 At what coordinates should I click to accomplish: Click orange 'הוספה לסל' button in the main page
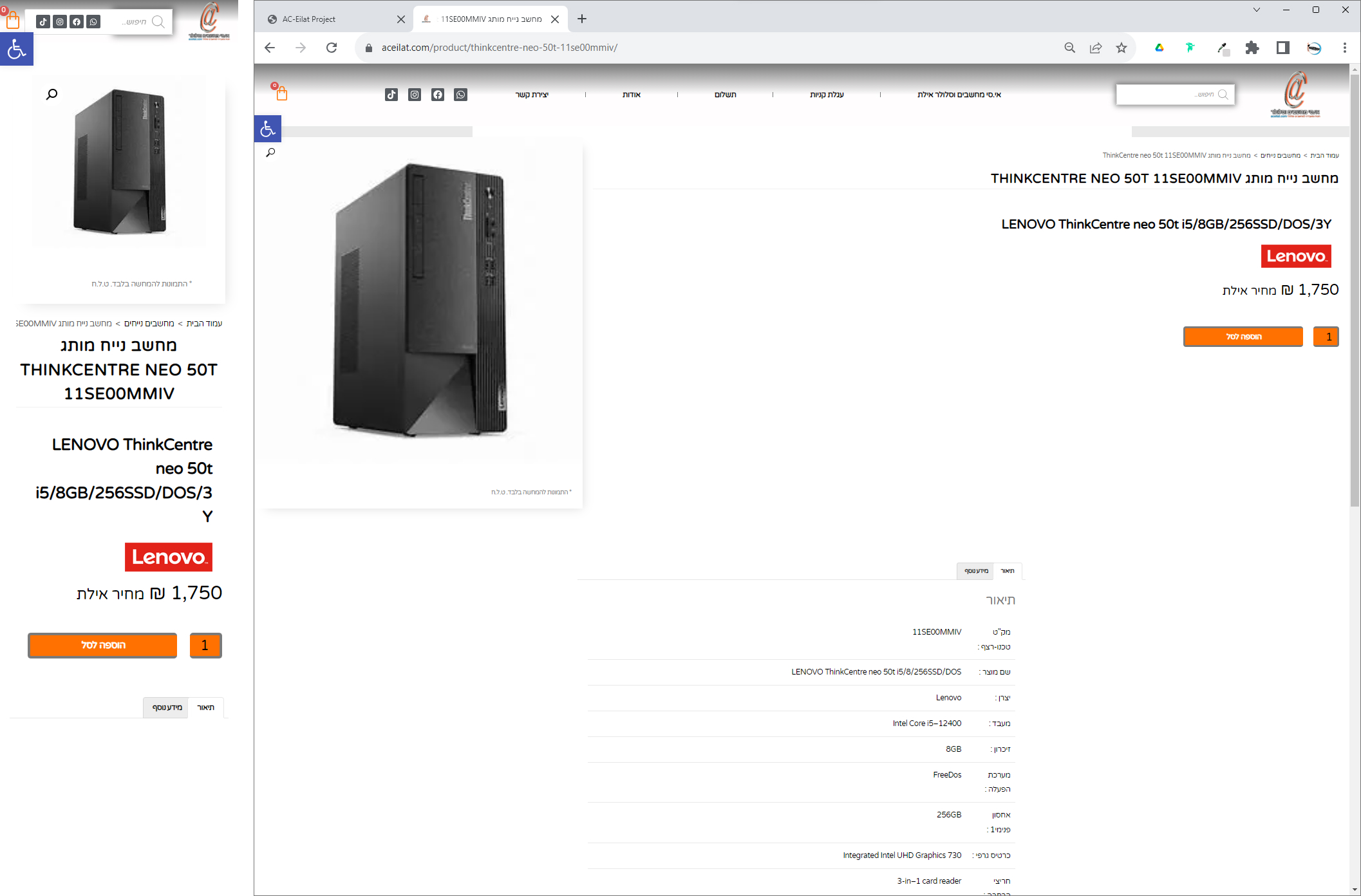point(1243,337)
